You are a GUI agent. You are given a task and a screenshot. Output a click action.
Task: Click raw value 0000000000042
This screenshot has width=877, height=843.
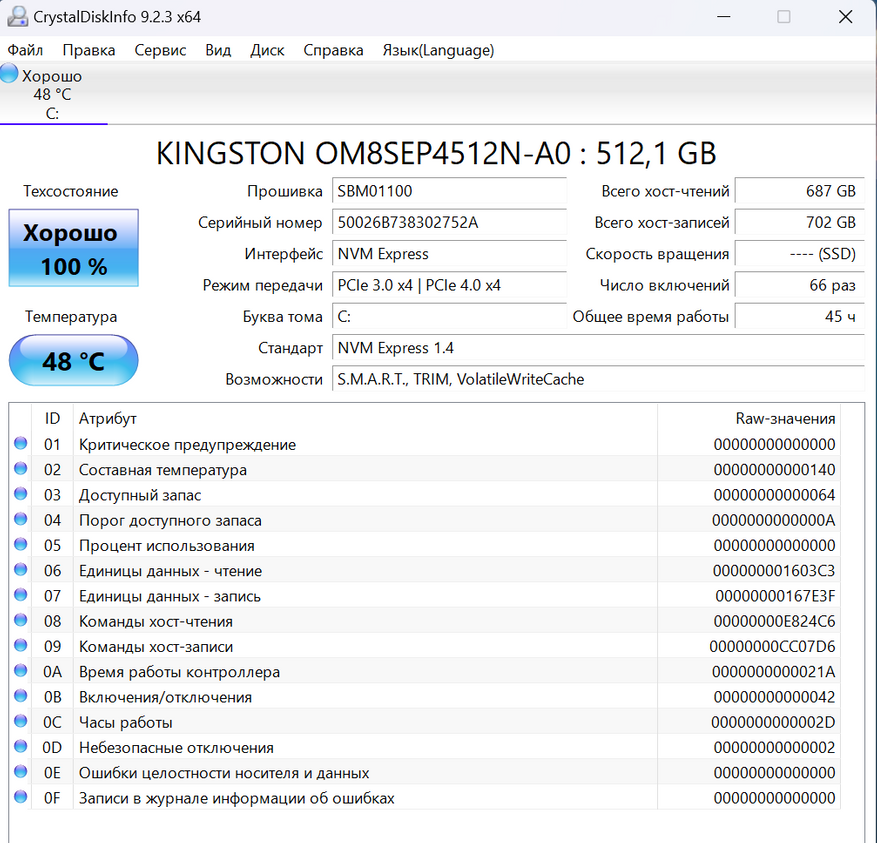(775, 697)
